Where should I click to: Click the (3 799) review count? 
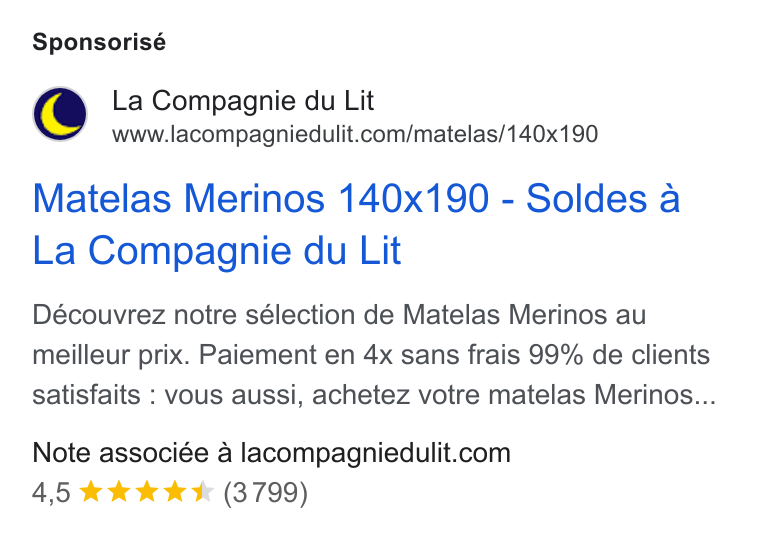pyautogui.click(x=265, y=493)
